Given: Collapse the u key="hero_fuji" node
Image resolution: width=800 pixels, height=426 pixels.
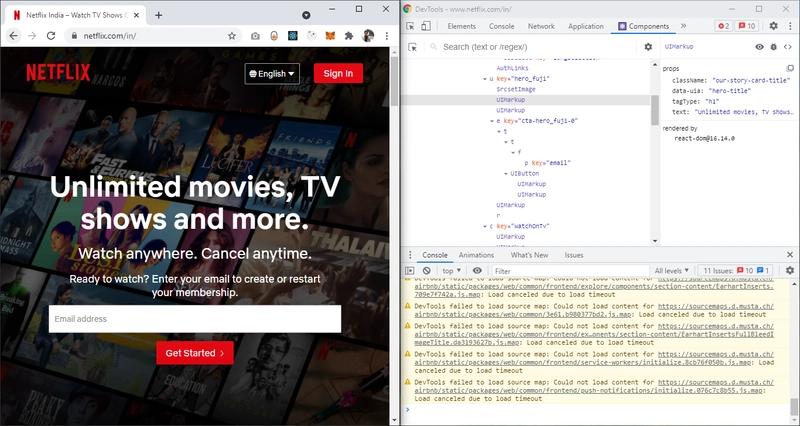Looking at the screenshot, I should (485, 79).
